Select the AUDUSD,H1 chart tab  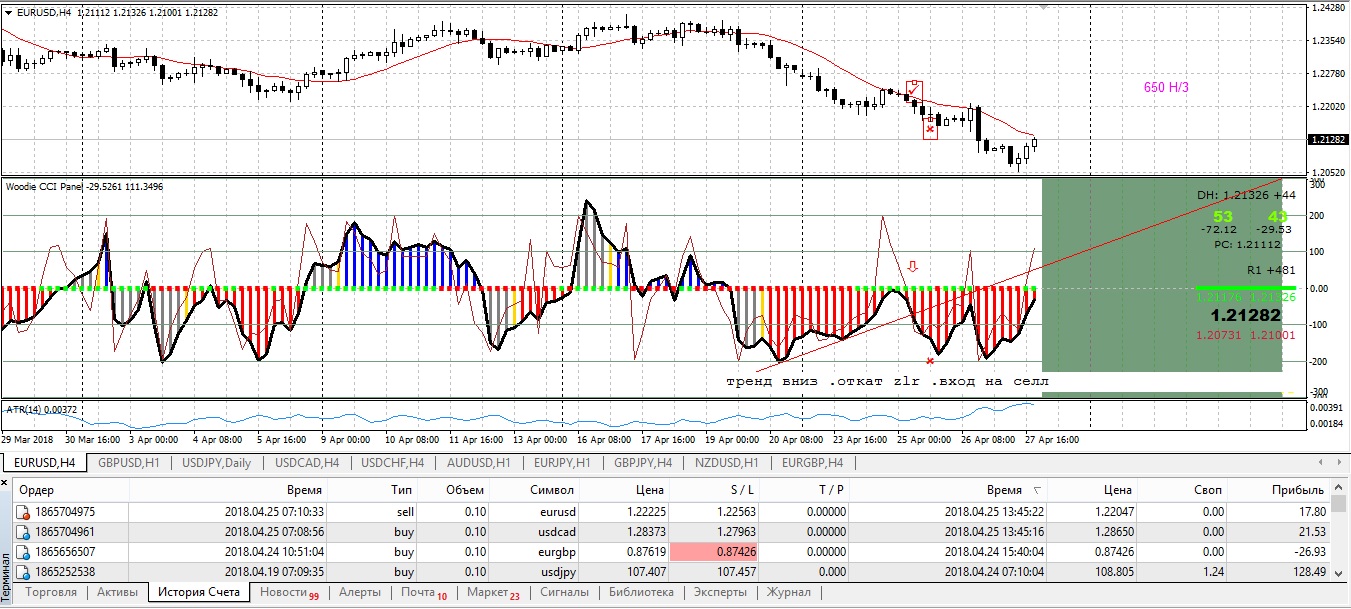click(479, 462)
